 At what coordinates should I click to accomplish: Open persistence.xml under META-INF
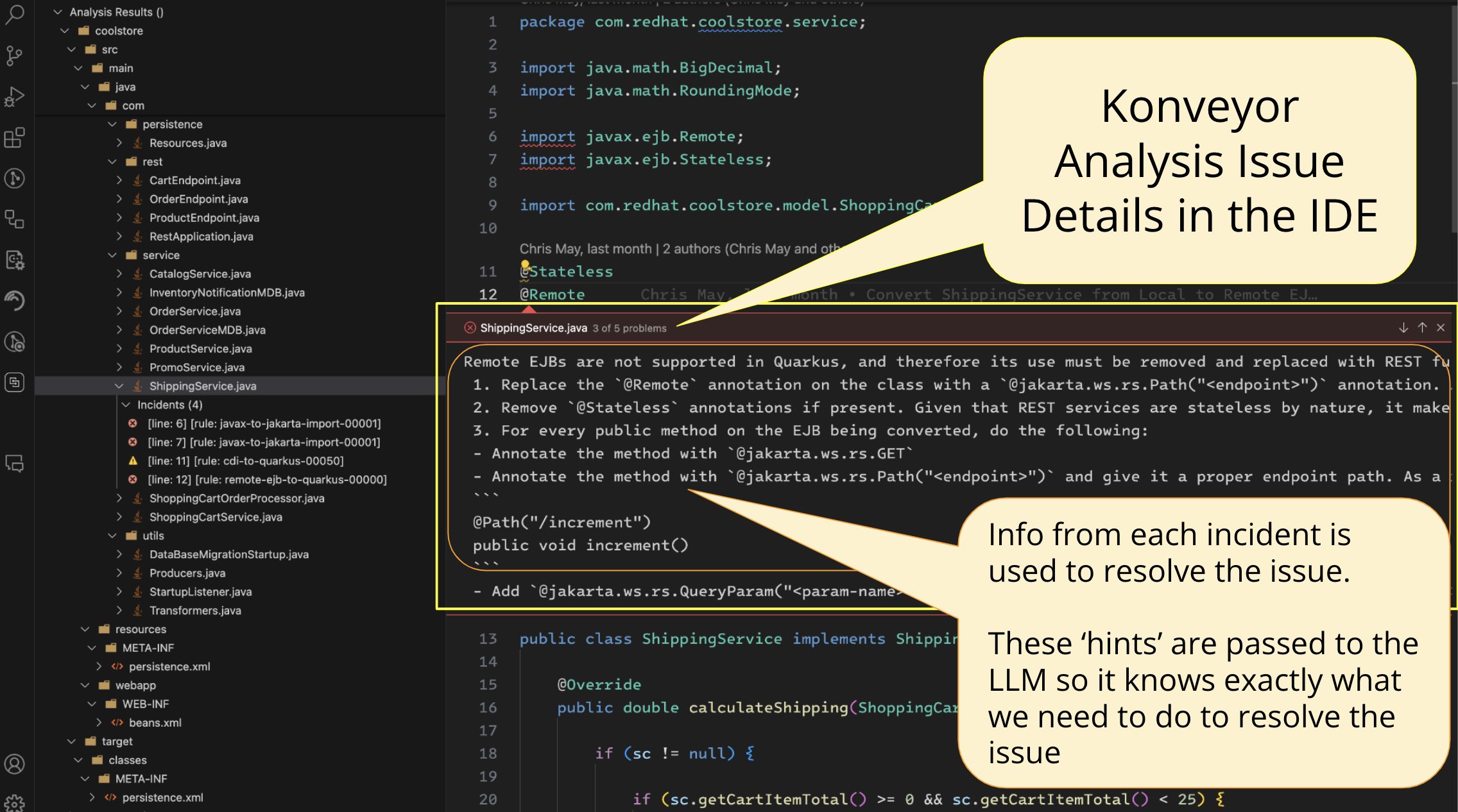(x=169, y=666)
